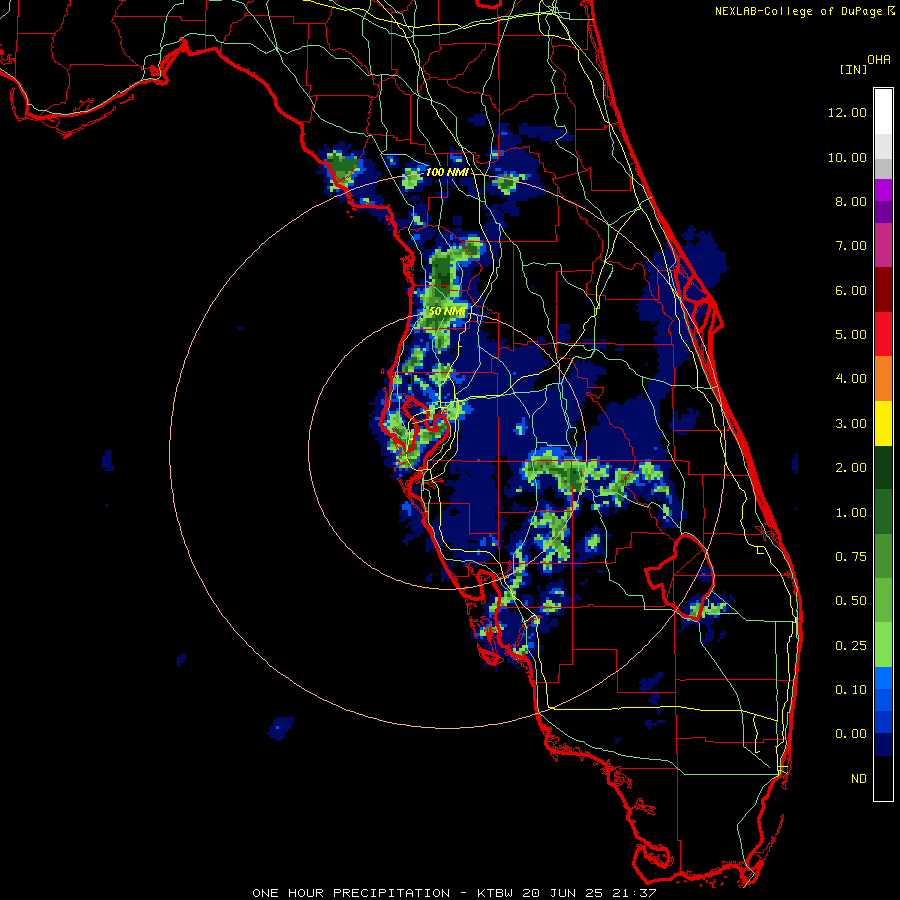Click the white color swatch in legend
900x900 pixels.
[x=883, y=112]
